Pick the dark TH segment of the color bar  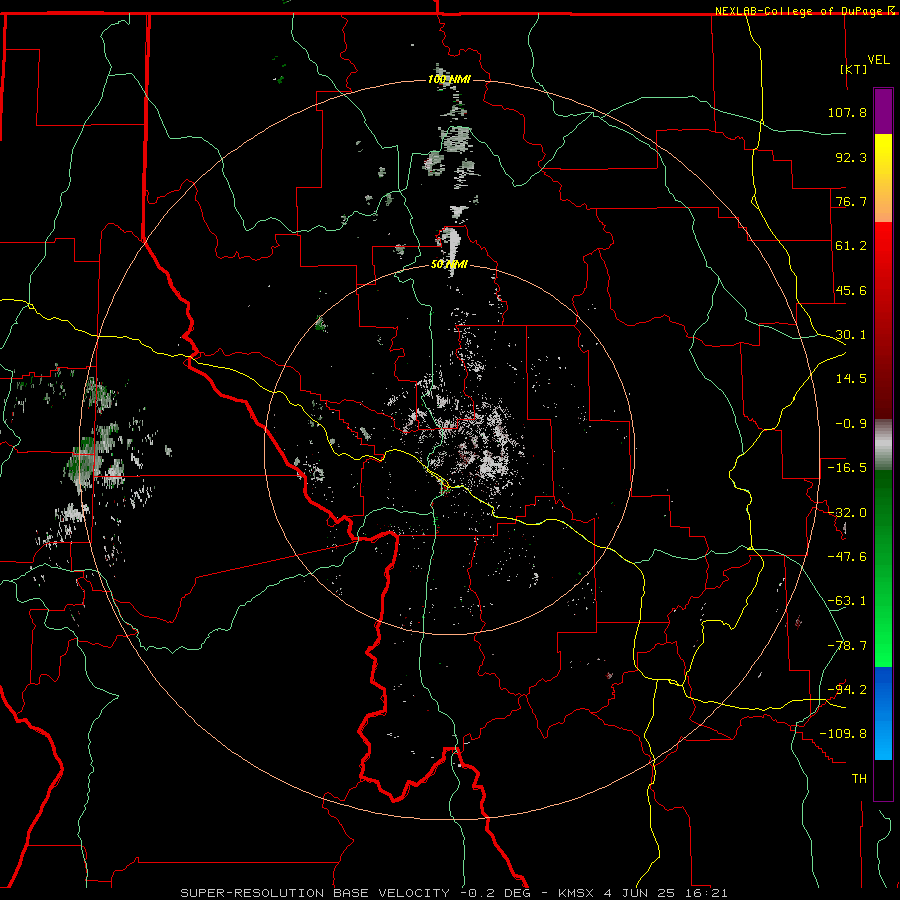click(x=883, y=779)
